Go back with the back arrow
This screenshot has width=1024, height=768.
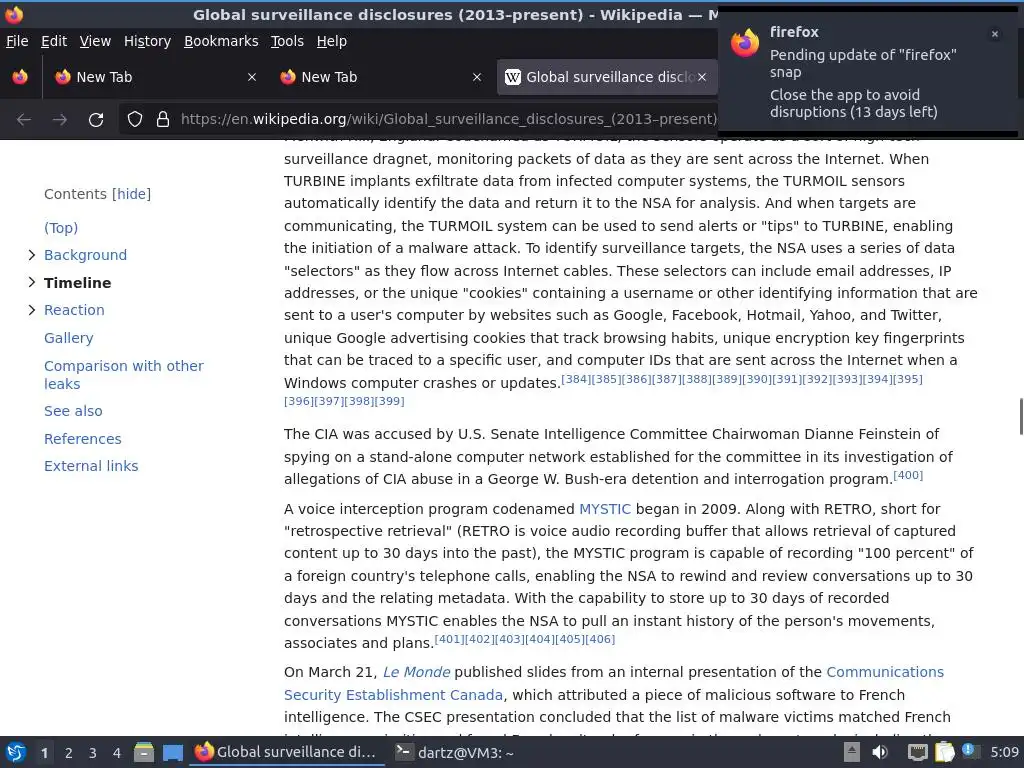[24, 120]
